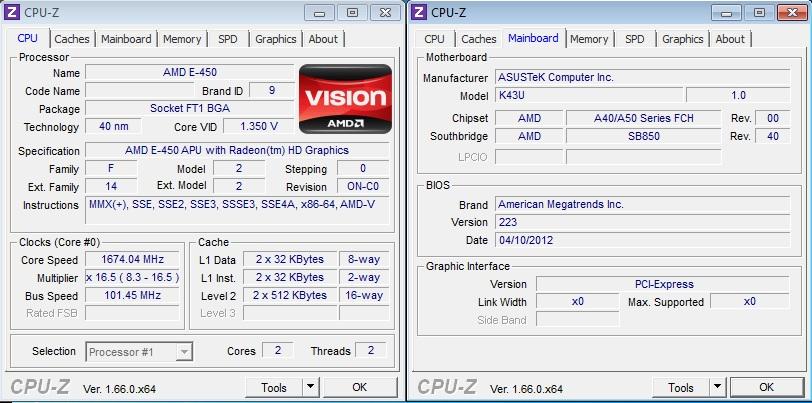Viewport: 812px width, 403px height.
Task: Click the AMD Vision logo image
Action: coord(345,98)
